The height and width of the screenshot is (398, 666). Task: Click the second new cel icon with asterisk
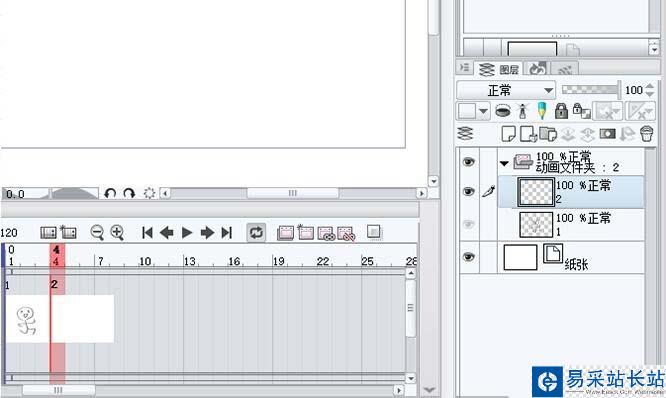[x=305, y=232]
